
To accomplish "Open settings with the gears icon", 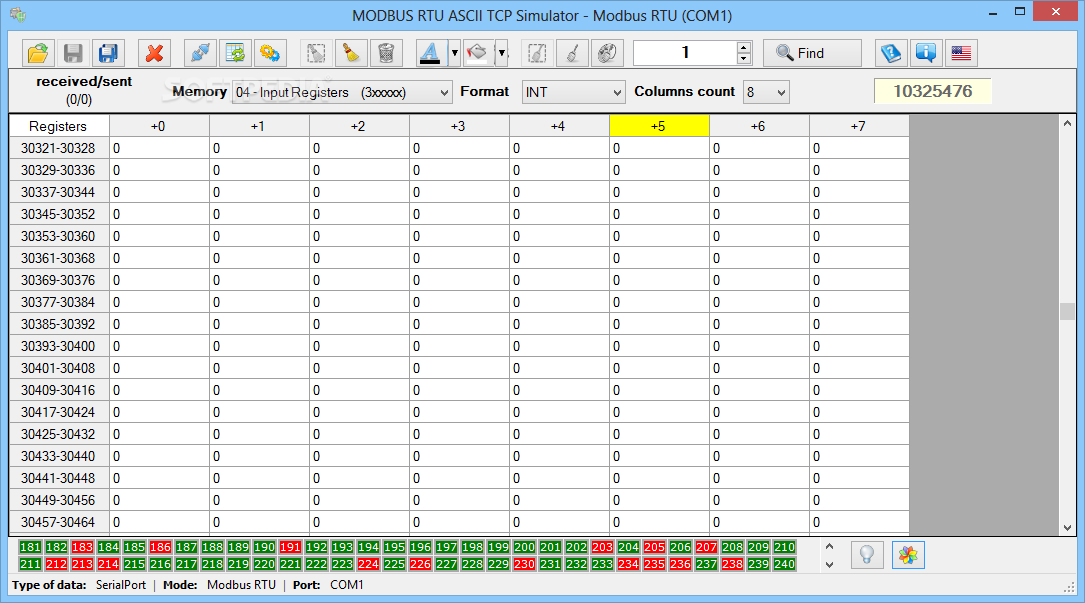I will [x=270, y=53].
